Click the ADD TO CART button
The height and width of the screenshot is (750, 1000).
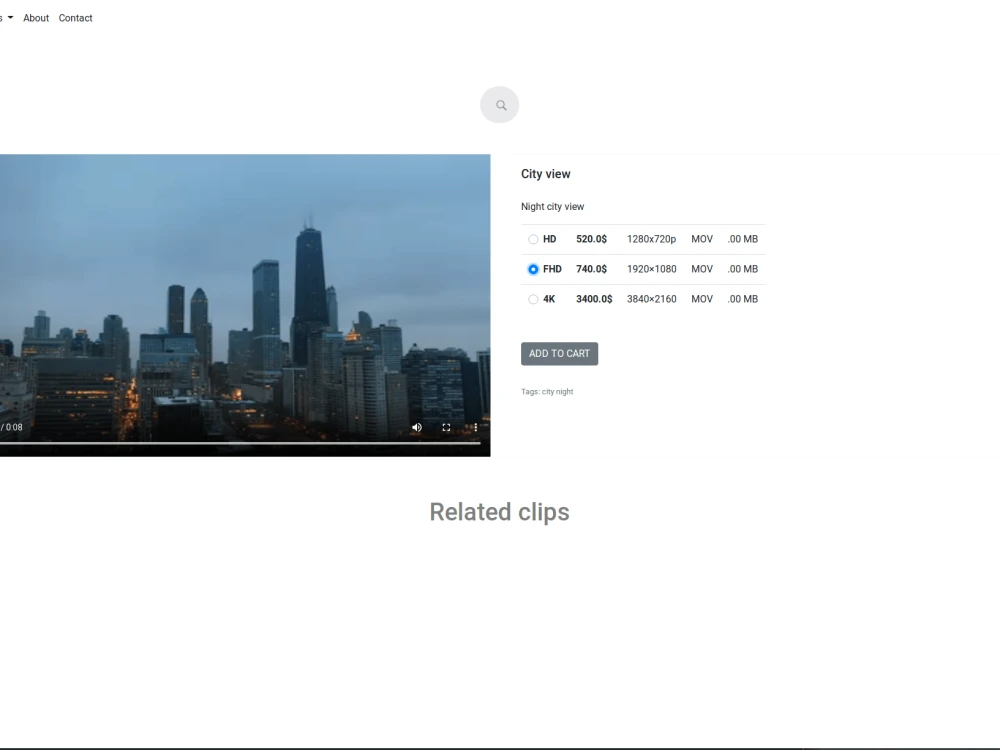[559, 353]
